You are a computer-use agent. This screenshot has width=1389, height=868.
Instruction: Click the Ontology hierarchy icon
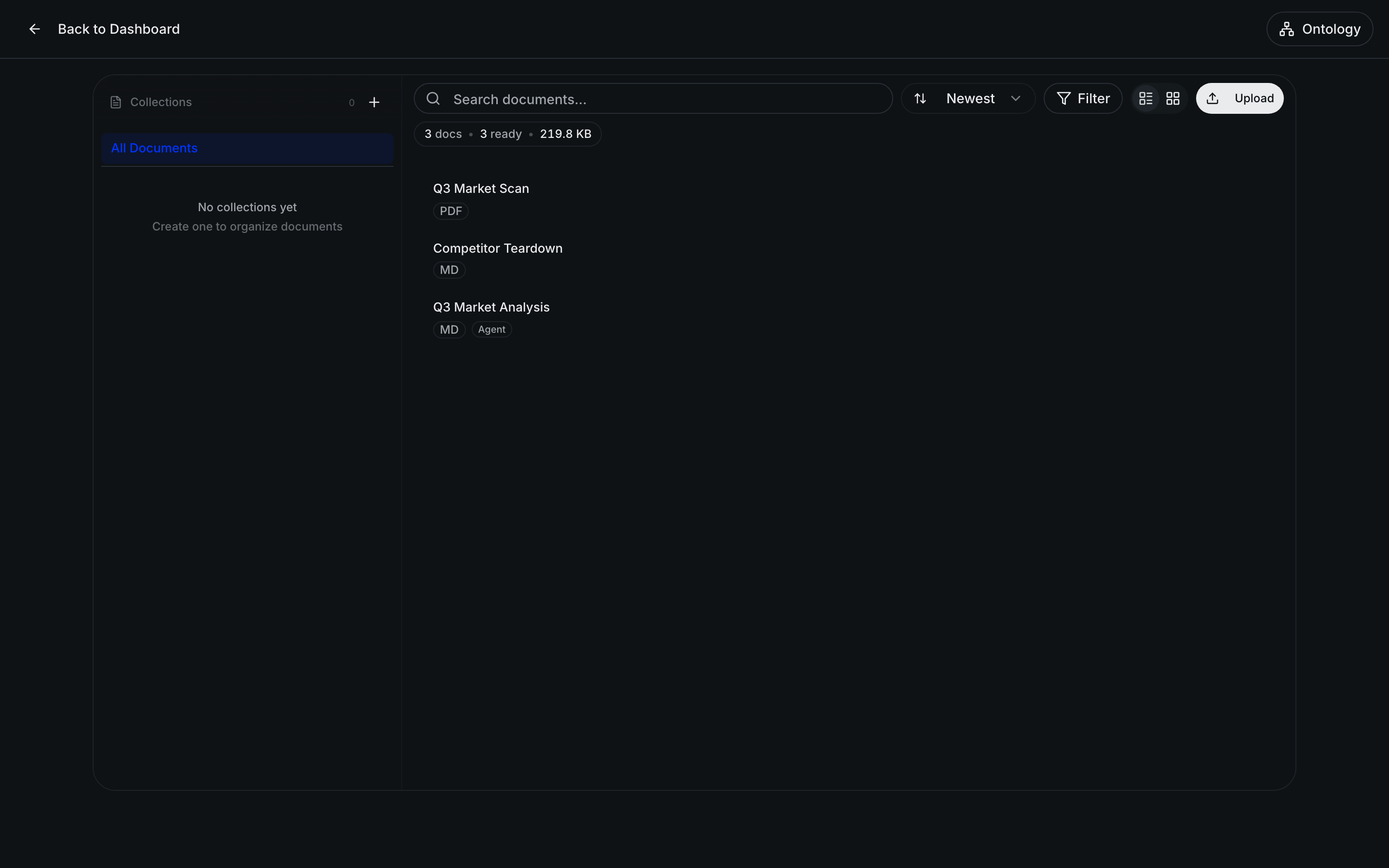tap(1286, 29)
